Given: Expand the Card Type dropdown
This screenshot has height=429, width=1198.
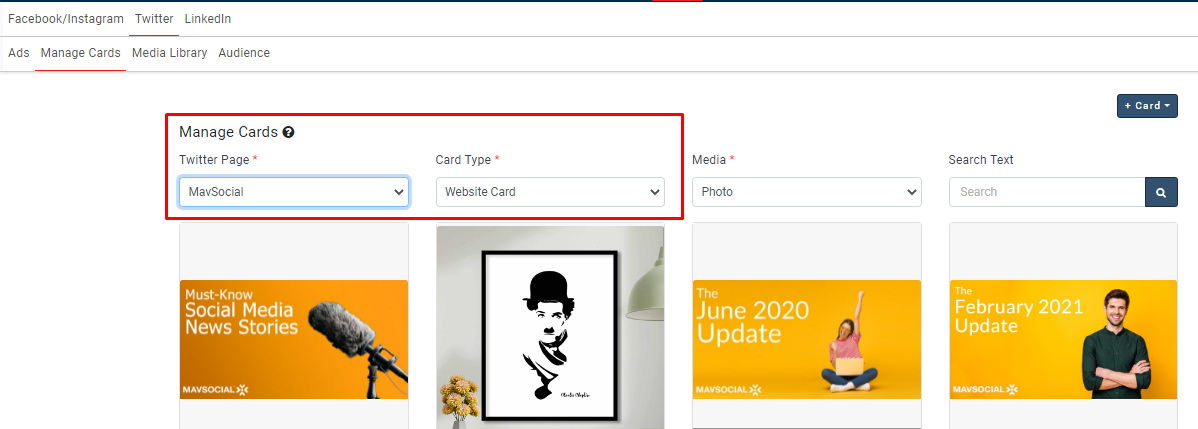Looking at the screenshot, I should click(550, 192).
